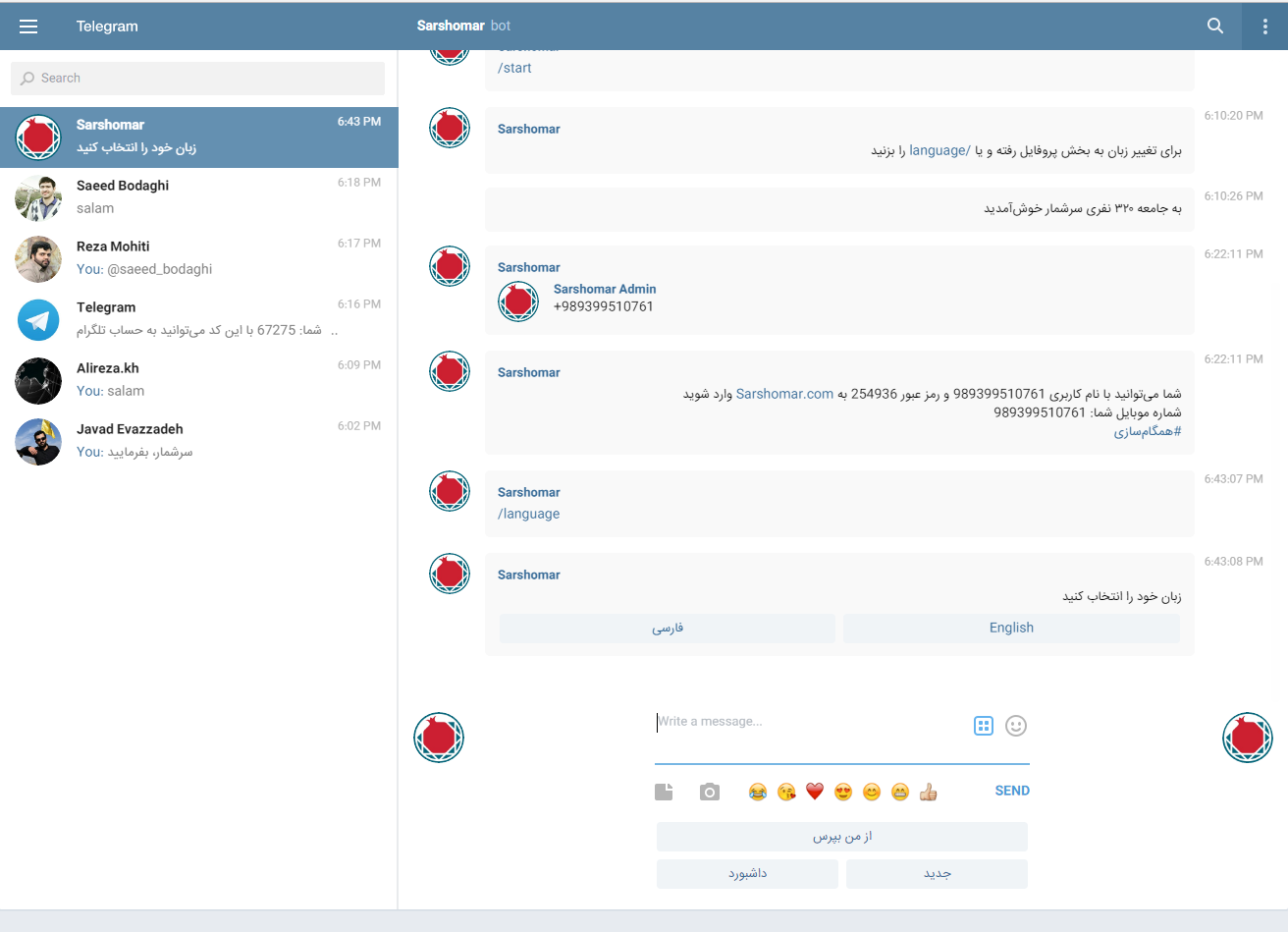Click the red heart emoji shortcut
The image size is (1288, 932).
pyautogui.click(x=814, y=791)
